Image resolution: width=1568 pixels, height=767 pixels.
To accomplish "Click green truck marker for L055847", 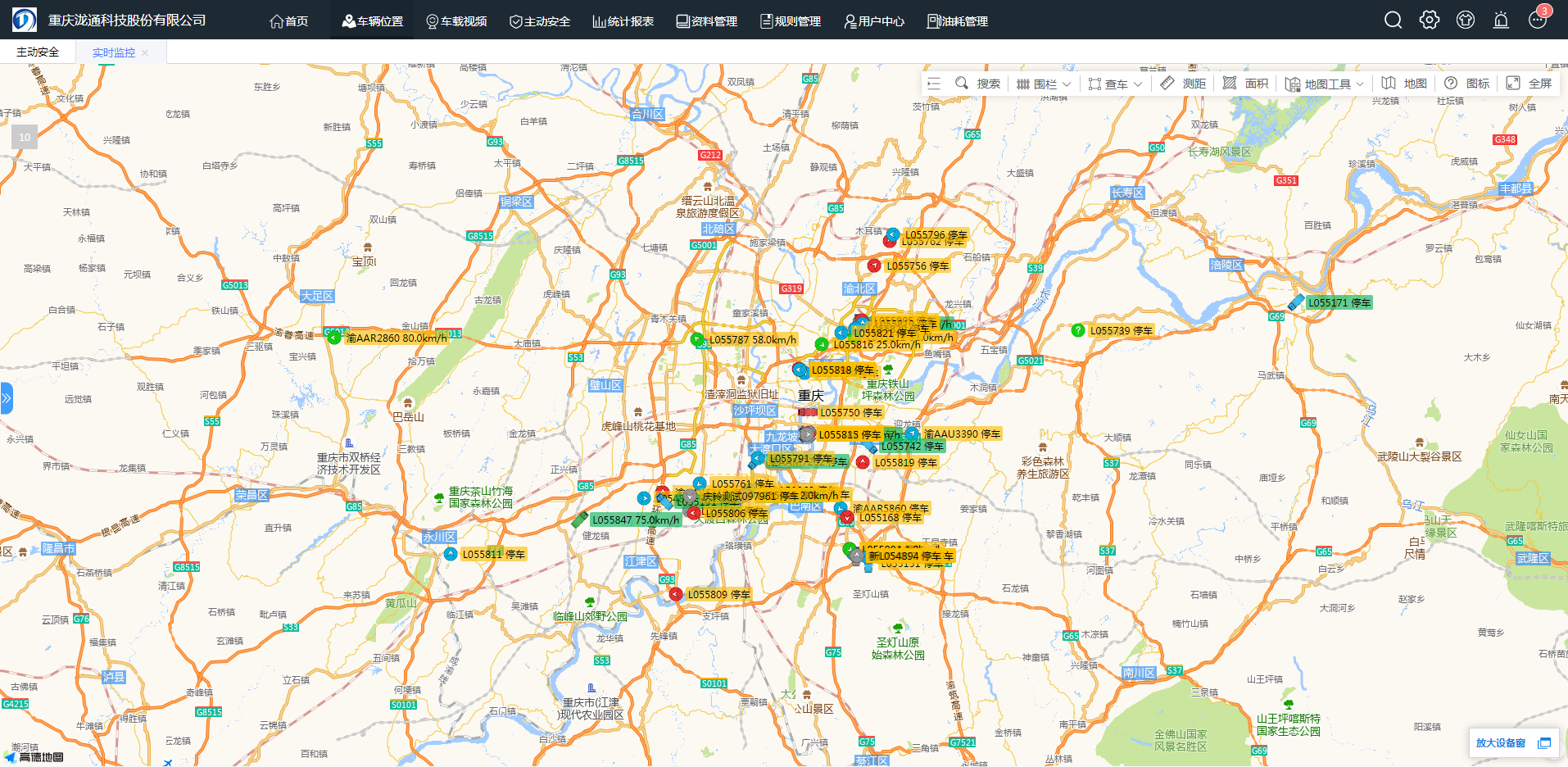I will 580,519.
